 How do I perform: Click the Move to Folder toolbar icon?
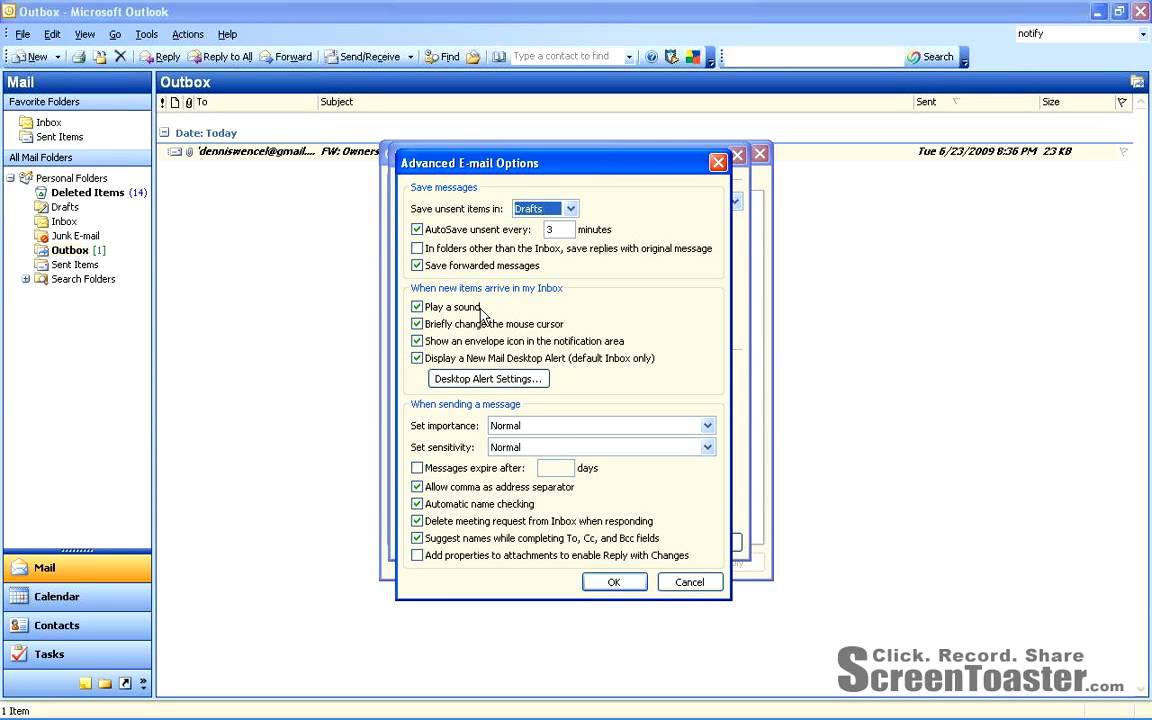pyautogui.click(x=99, y=57)
